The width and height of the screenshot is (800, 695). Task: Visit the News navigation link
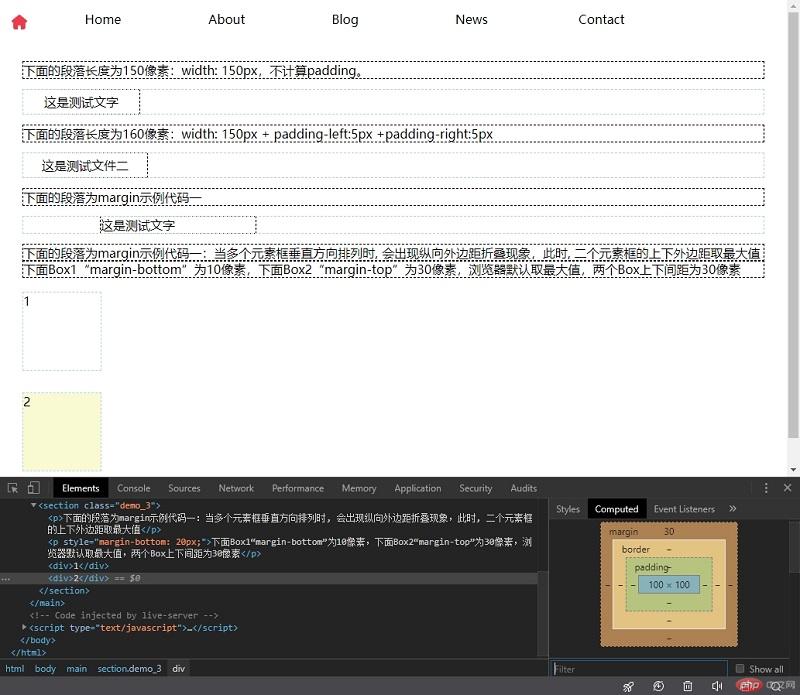click(x=471, y=19)
